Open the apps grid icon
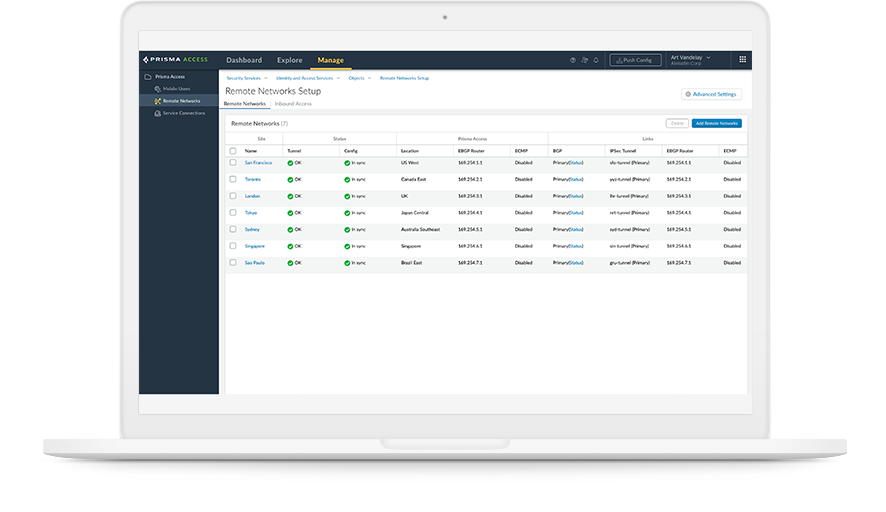The image size is (886, 512). pyautogui.click(x=742, y=60)
